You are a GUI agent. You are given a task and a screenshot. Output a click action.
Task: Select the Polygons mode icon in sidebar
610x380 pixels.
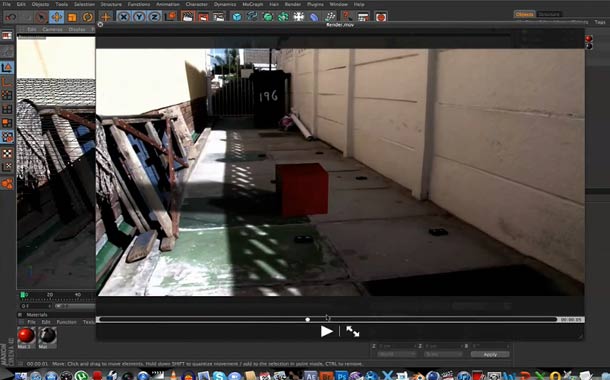7,123
